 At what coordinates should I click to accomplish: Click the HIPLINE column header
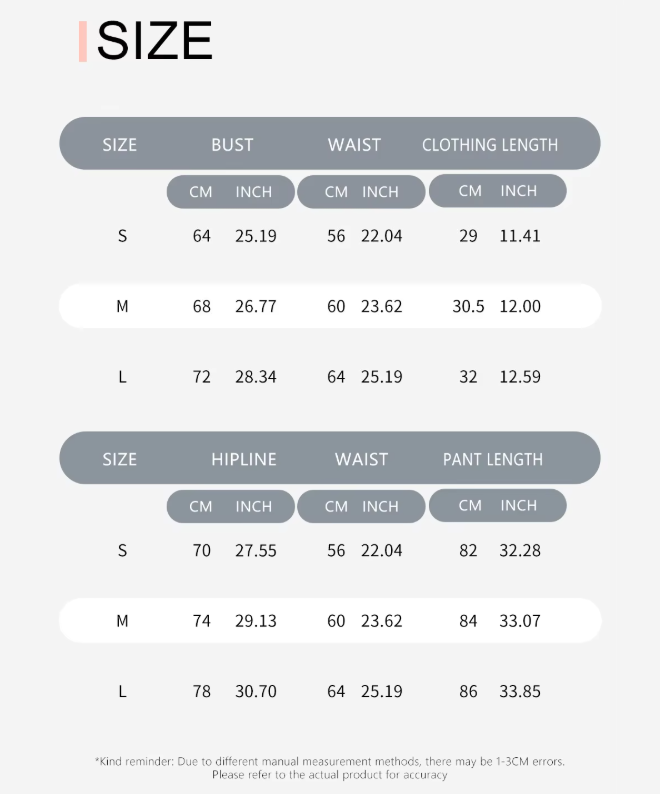pos(243,460)
